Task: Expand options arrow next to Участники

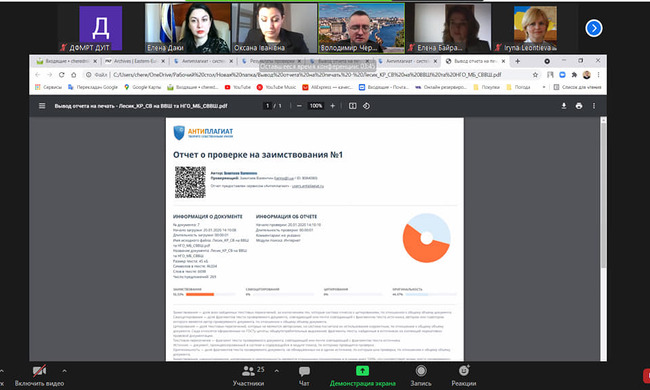Action: point(276,371)
